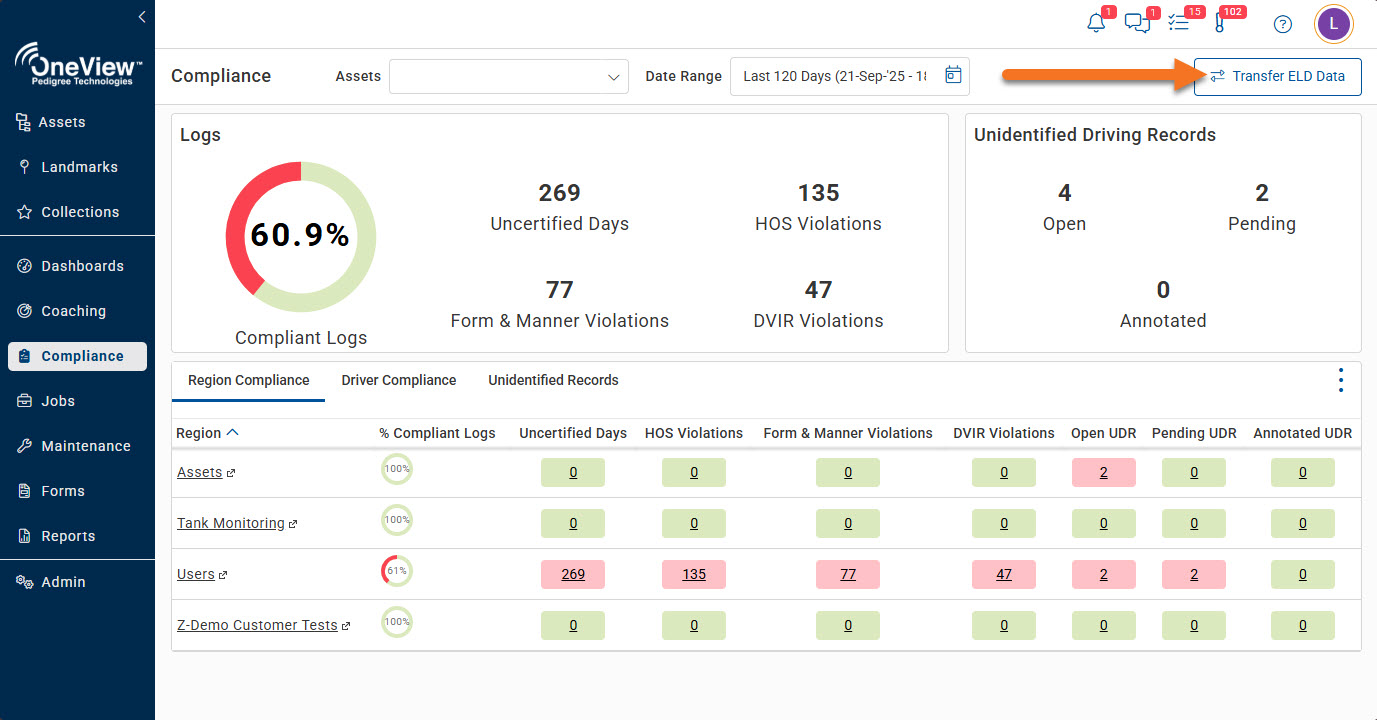1377x720 pixels.
Task: Switch to the Driver Compliance tab
Action: 398,380
